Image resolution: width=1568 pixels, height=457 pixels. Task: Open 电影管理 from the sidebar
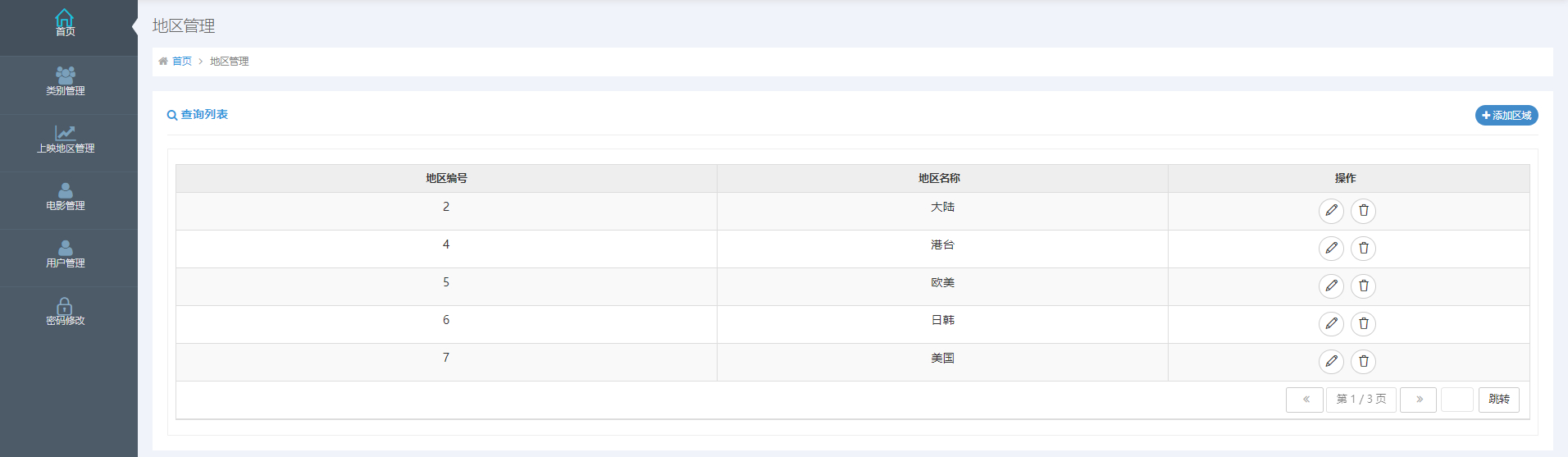tap(66, 197)
